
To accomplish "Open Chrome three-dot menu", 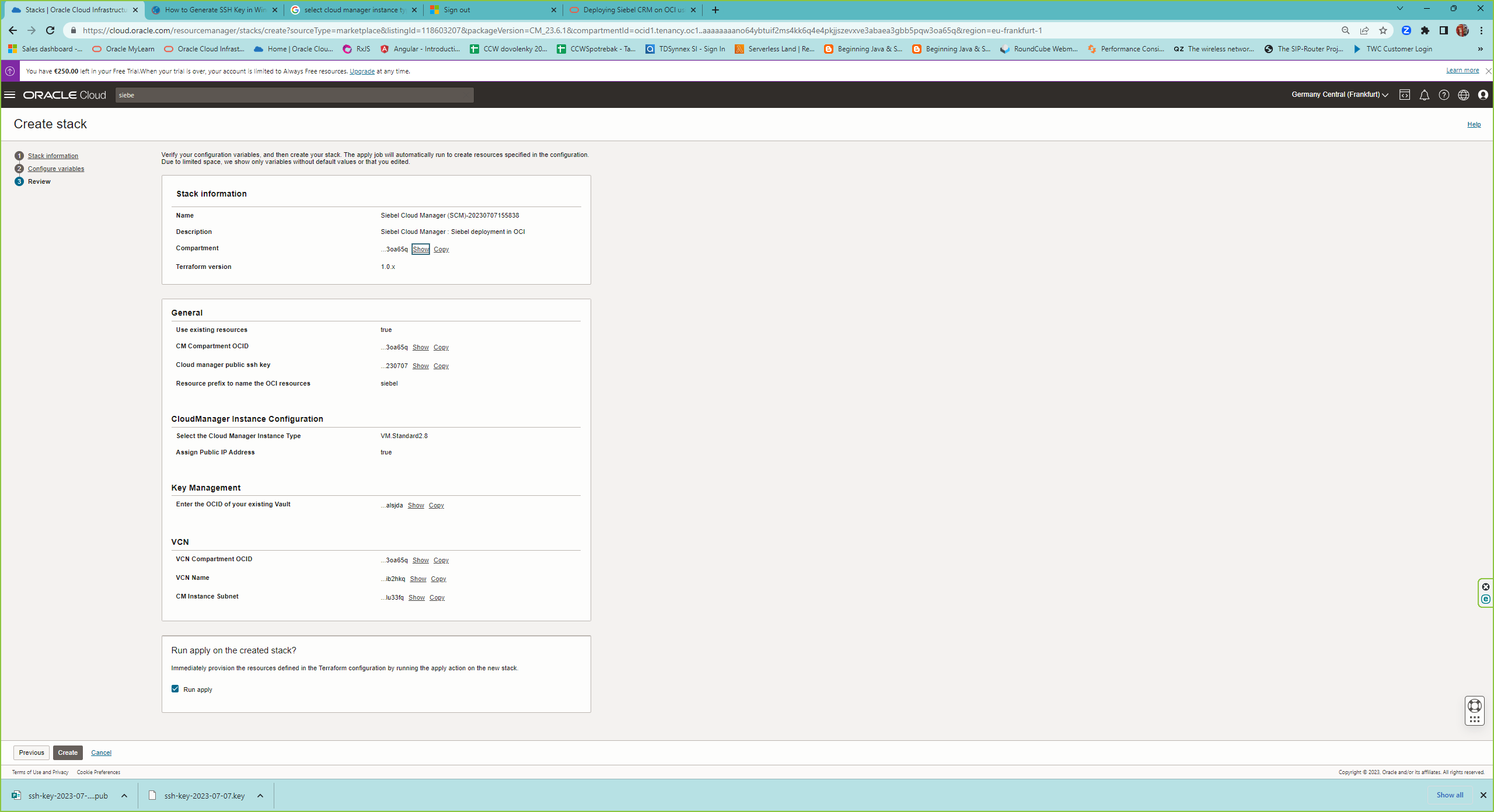I will 1482,30.
